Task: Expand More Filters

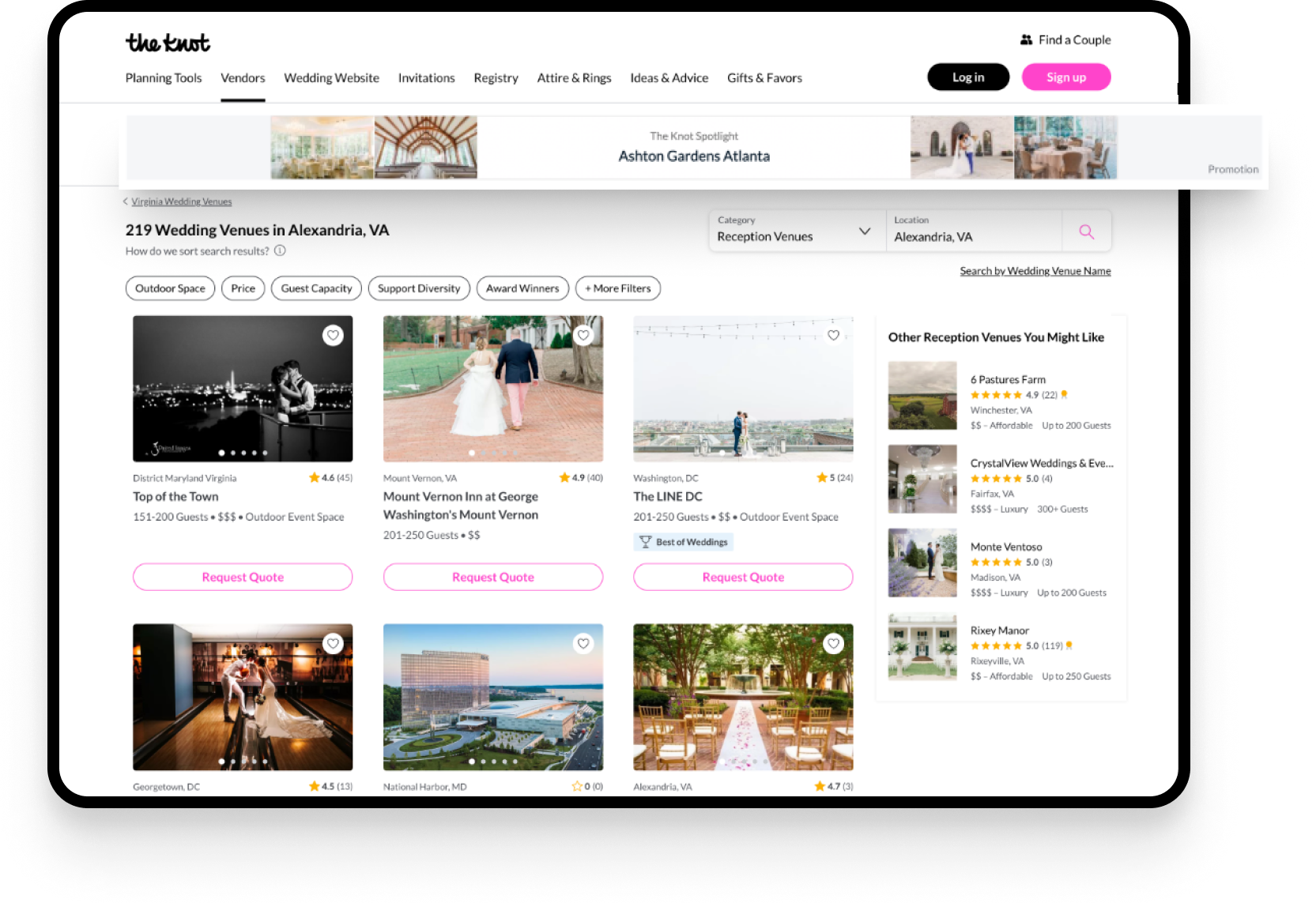Action: point(618,288)
